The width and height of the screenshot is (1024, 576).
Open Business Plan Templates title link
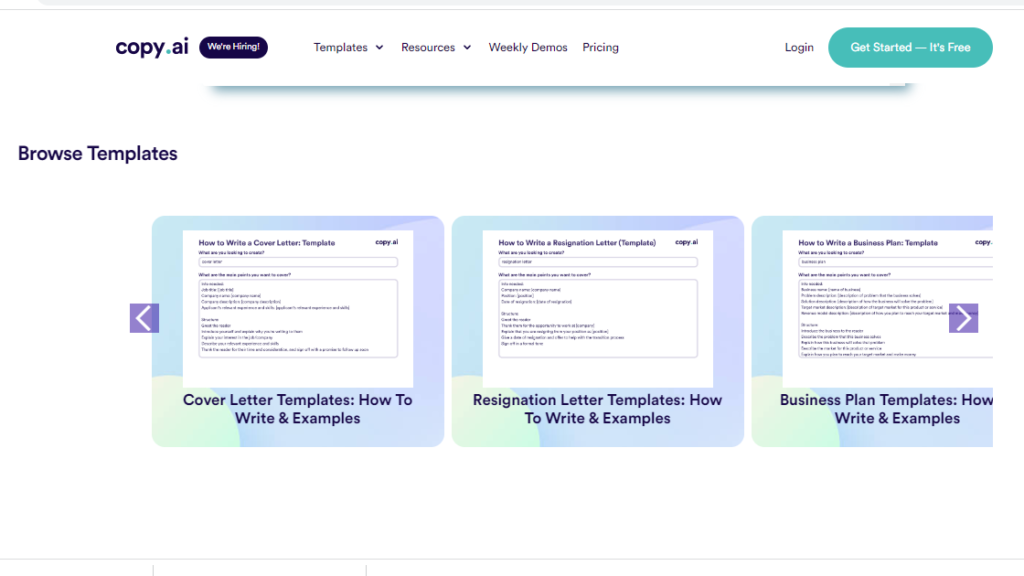886,409
